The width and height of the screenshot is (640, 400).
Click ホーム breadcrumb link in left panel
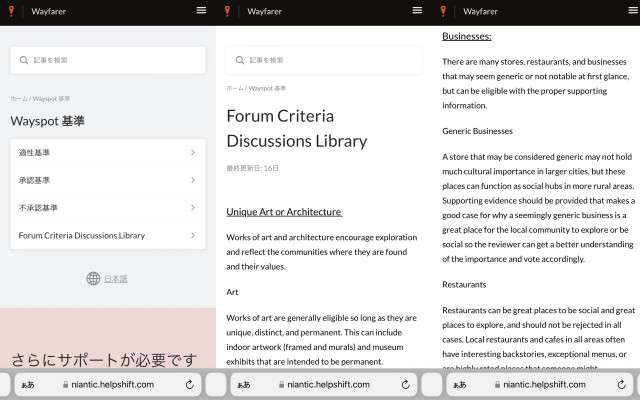[x=19, y=99]
